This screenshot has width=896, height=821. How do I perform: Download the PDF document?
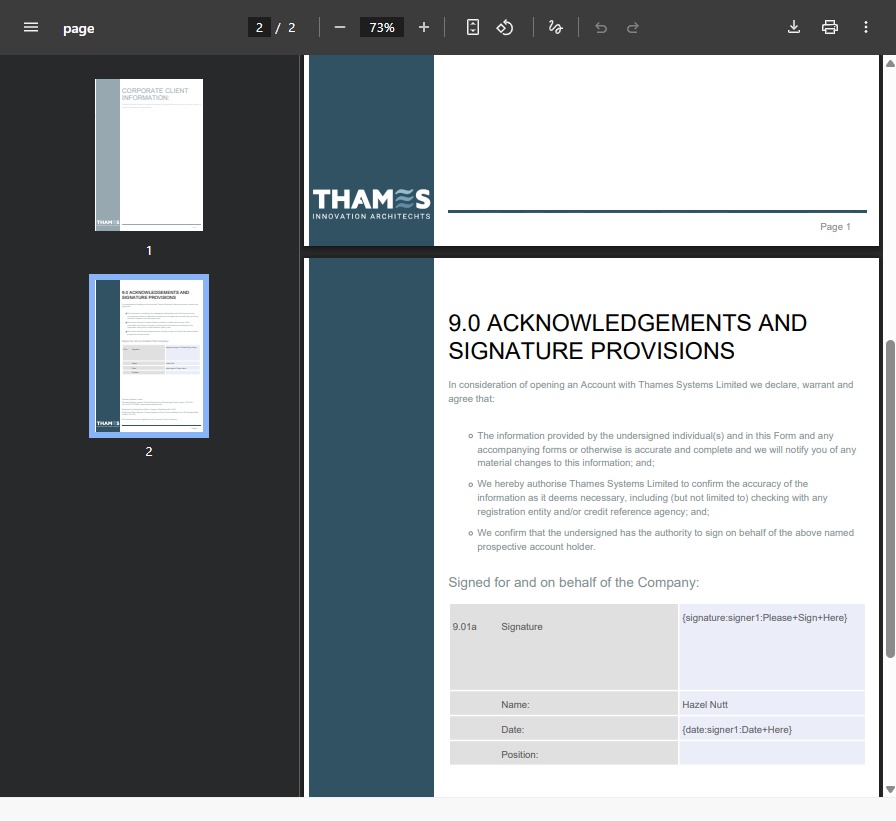793,27
